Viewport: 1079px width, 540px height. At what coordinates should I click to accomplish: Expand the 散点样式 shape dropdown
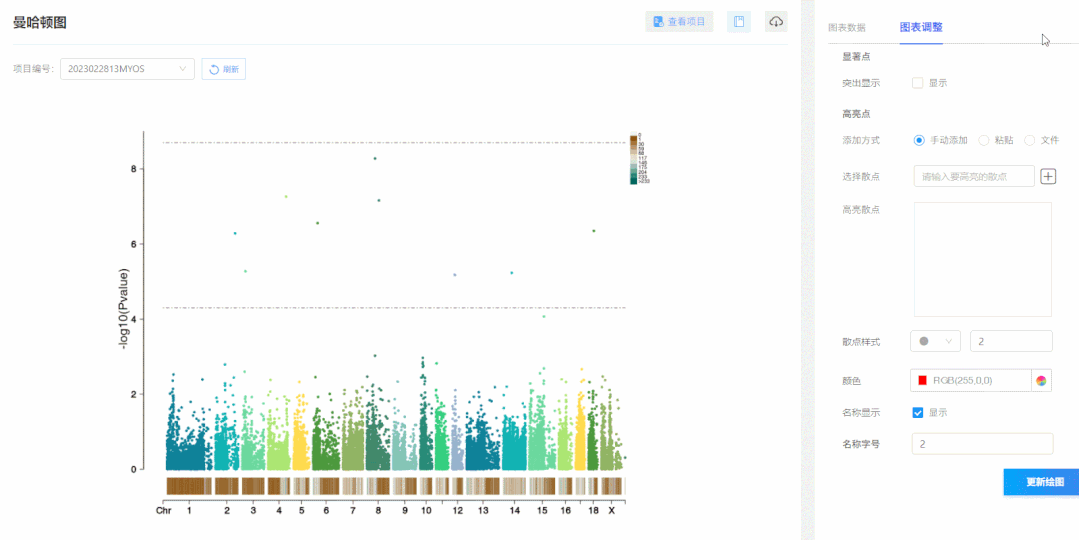(935, 341)
